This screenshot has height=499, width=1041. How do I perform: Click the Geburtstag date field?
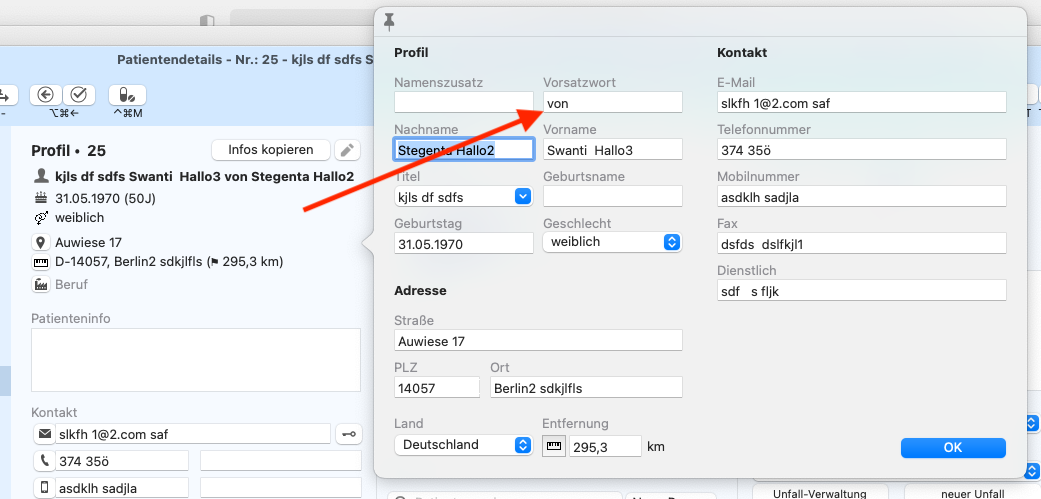(x=463, y=244)
